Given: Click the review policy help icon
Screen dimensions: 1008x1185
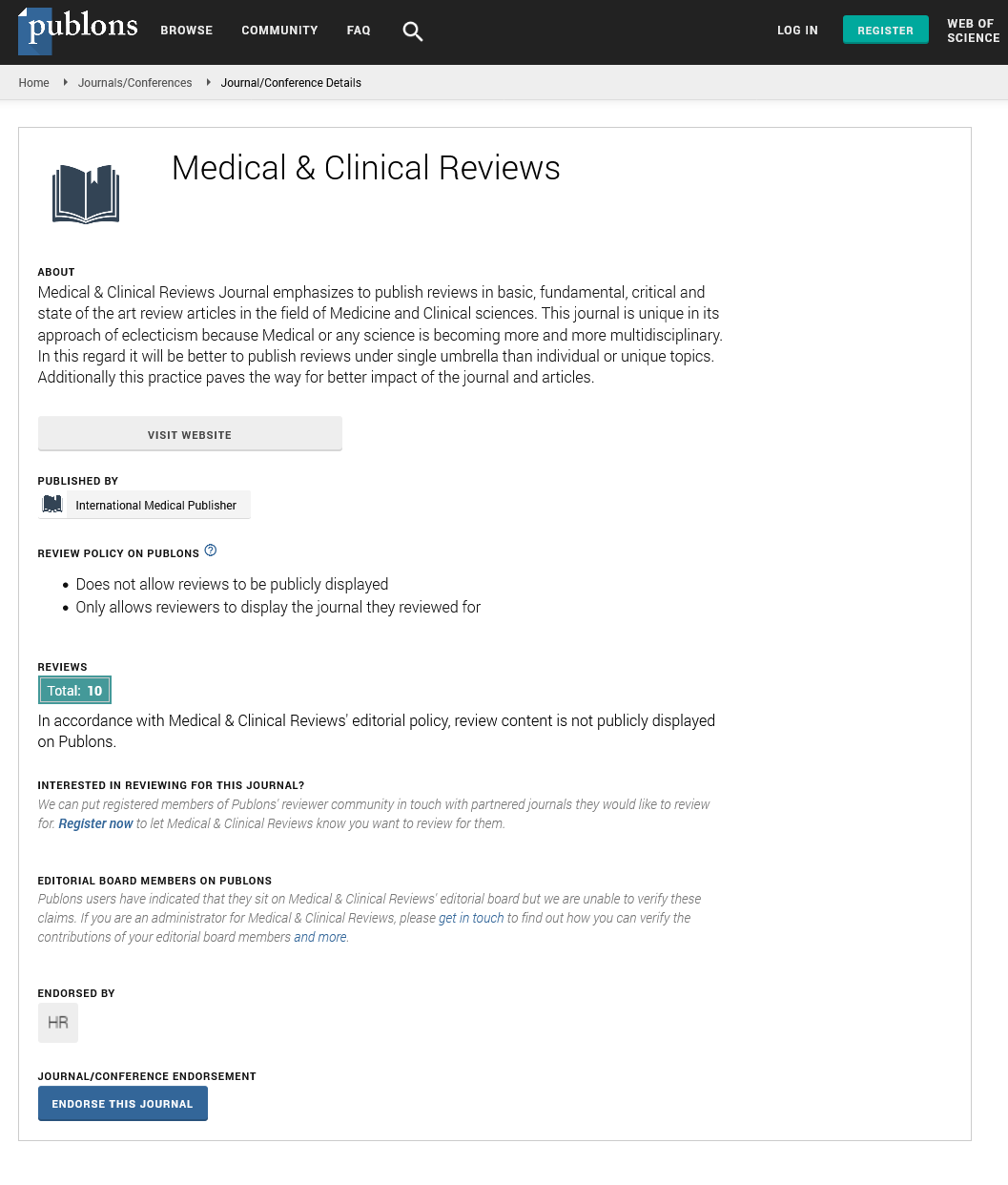Looking at the screenshot, I should tap(211, 551).
